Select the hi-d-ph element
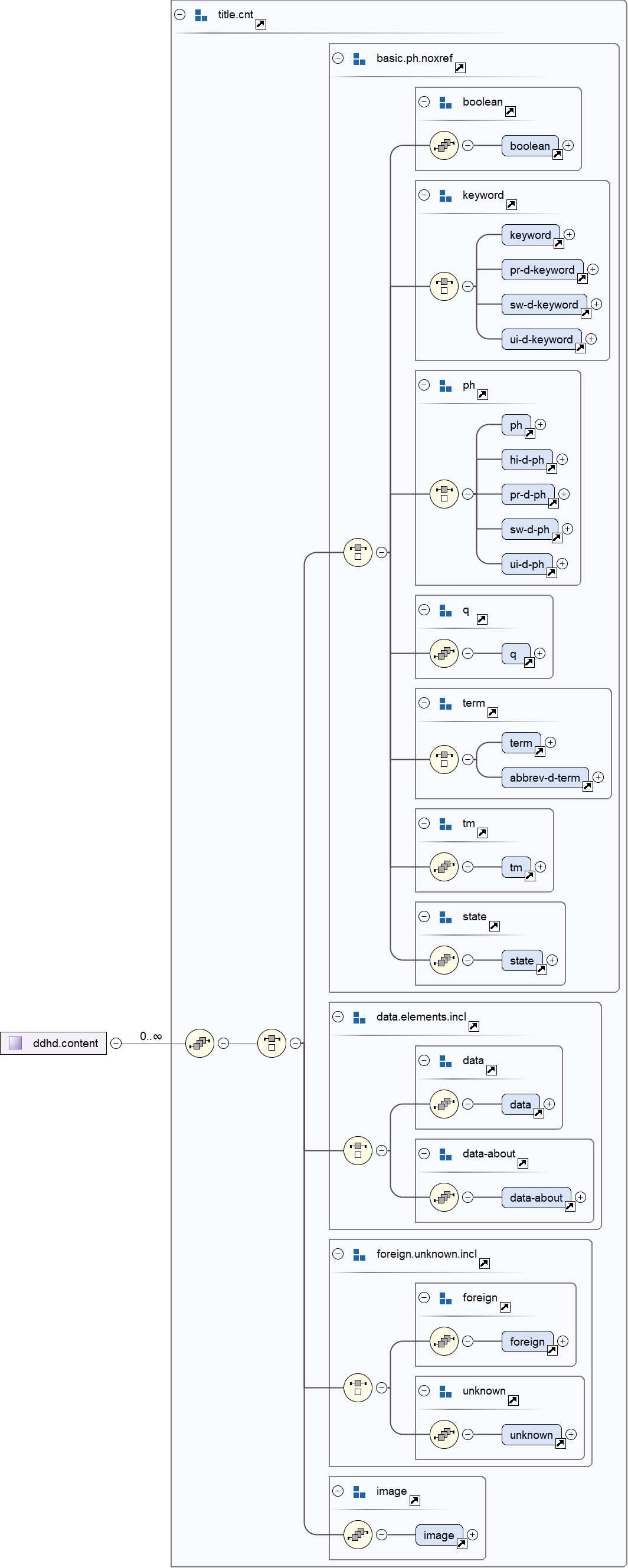This screenshot has height=1568, width=628. pyautogui.click(x=526, y=460)
